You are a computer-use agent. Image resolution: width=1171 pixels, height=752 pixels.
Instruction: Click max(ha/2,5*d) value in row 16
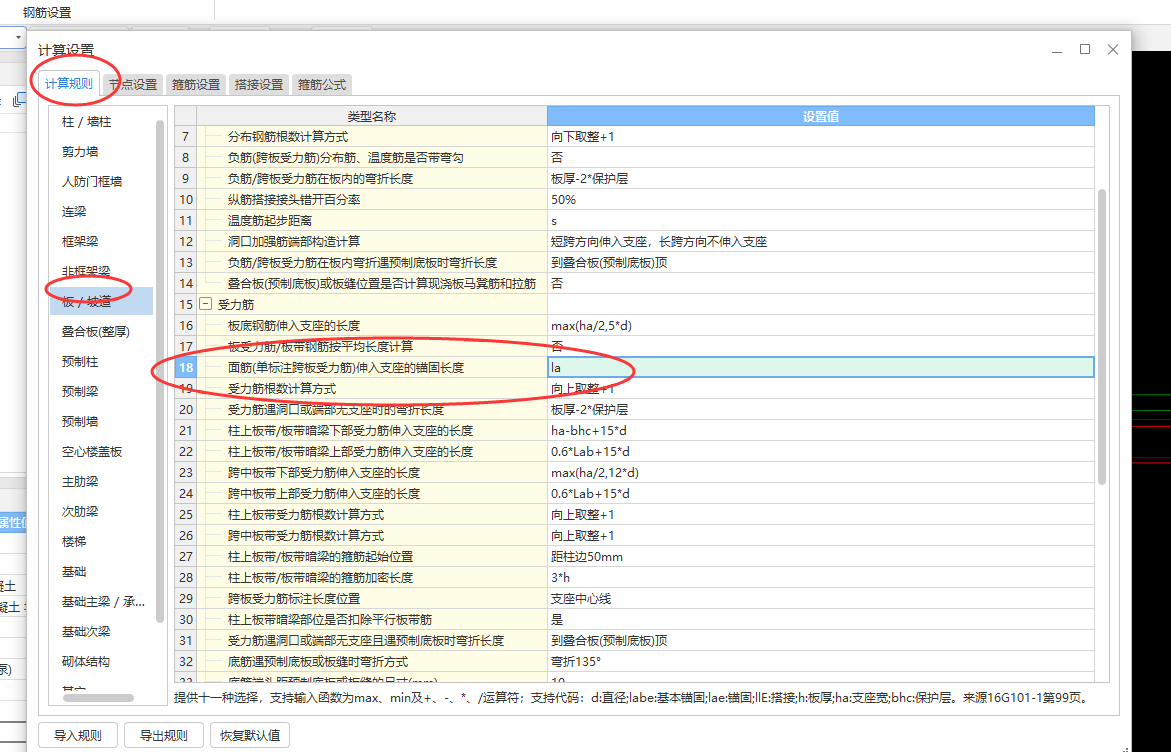coord(821,326)
